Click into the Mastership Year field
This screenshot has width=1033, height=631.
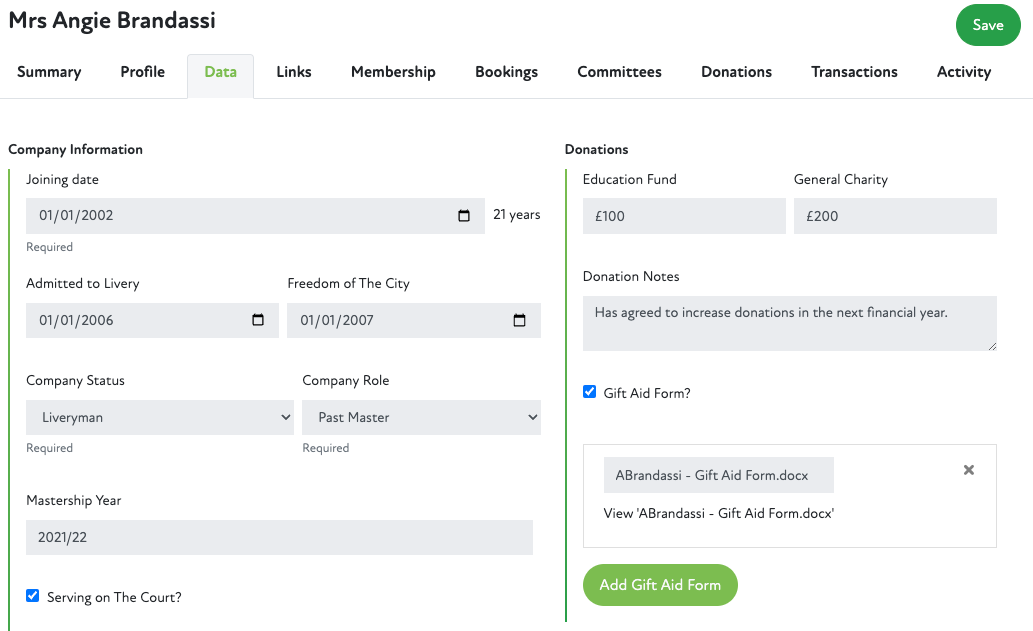tap(279, 538)
